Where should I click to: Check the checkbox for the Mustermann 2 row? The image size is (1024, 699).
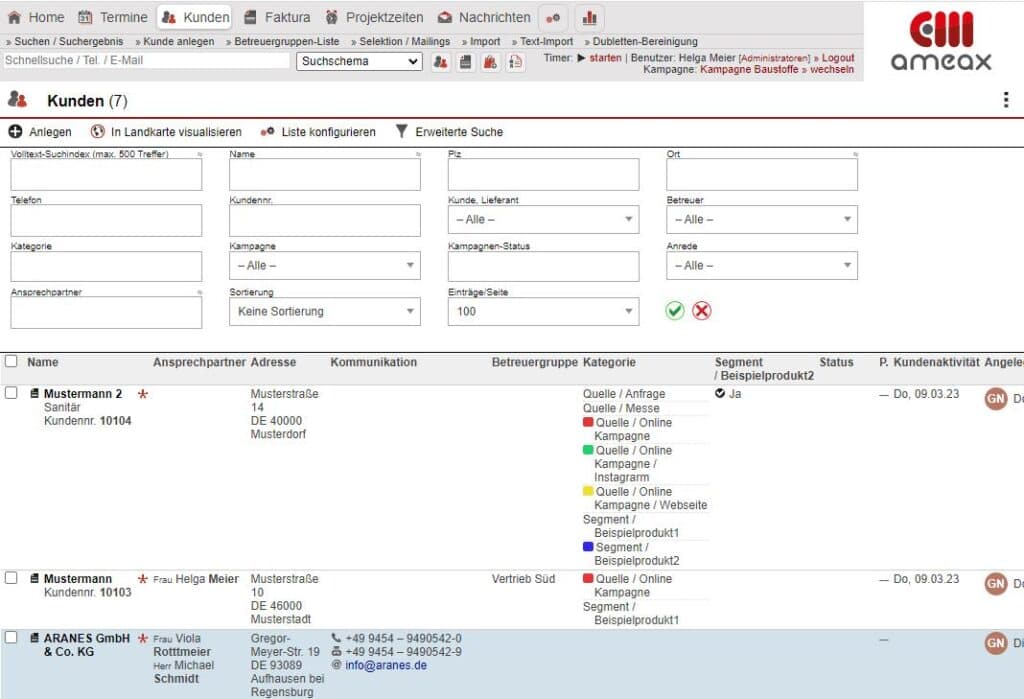(11, 391)
